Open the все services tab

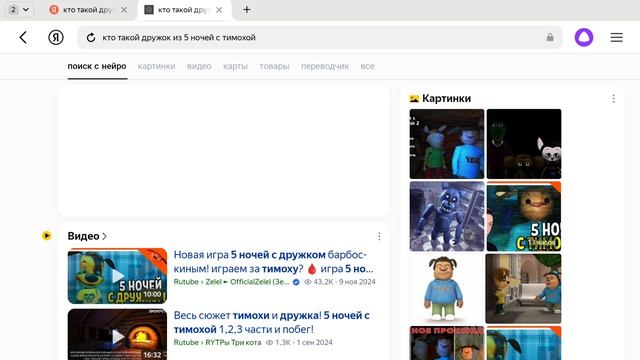point(367,66)
